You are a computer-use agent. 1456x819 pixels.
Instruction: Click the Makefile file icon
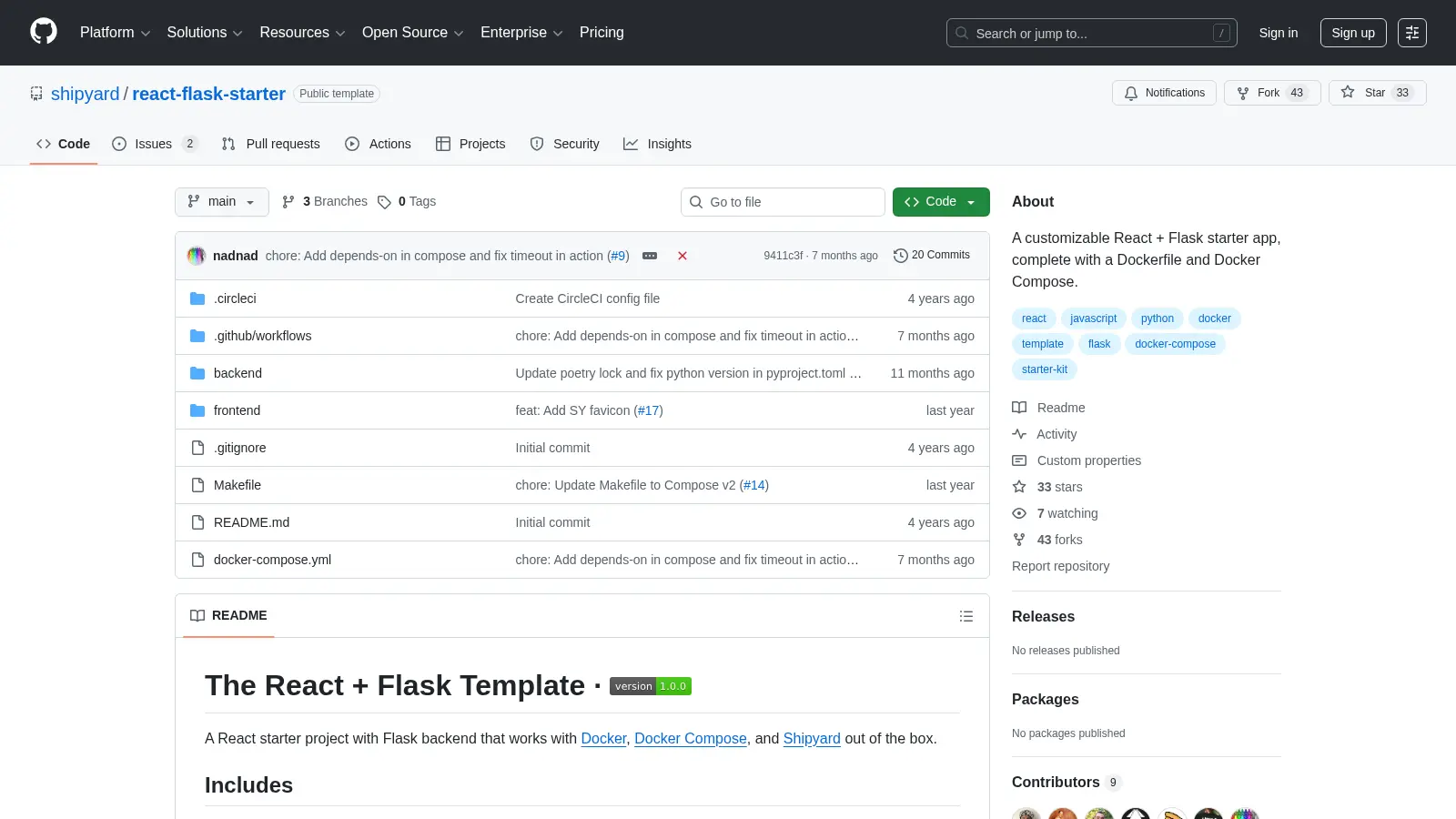[x=197, y=485]
